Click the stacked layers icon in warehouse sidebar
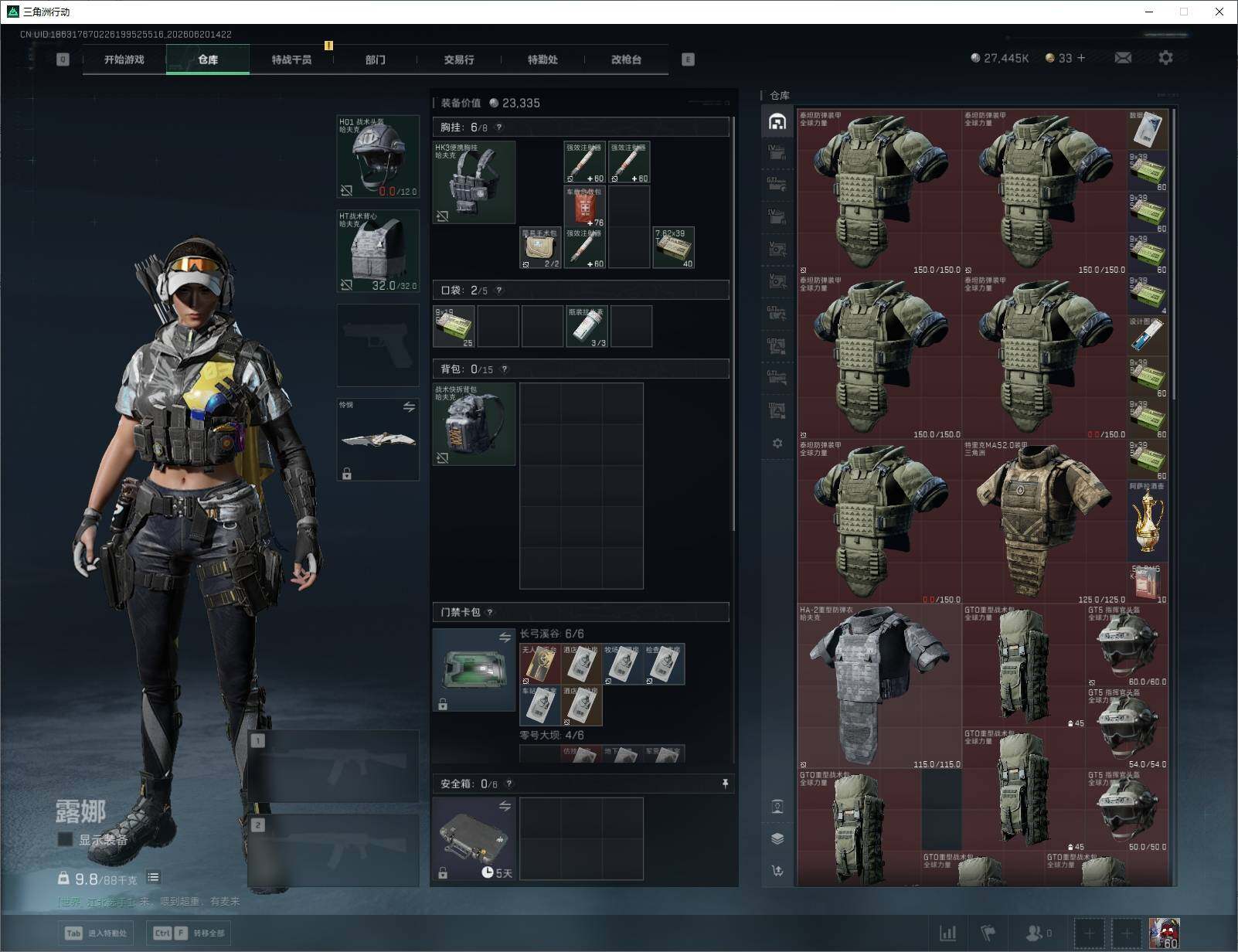 pos(777,839)
